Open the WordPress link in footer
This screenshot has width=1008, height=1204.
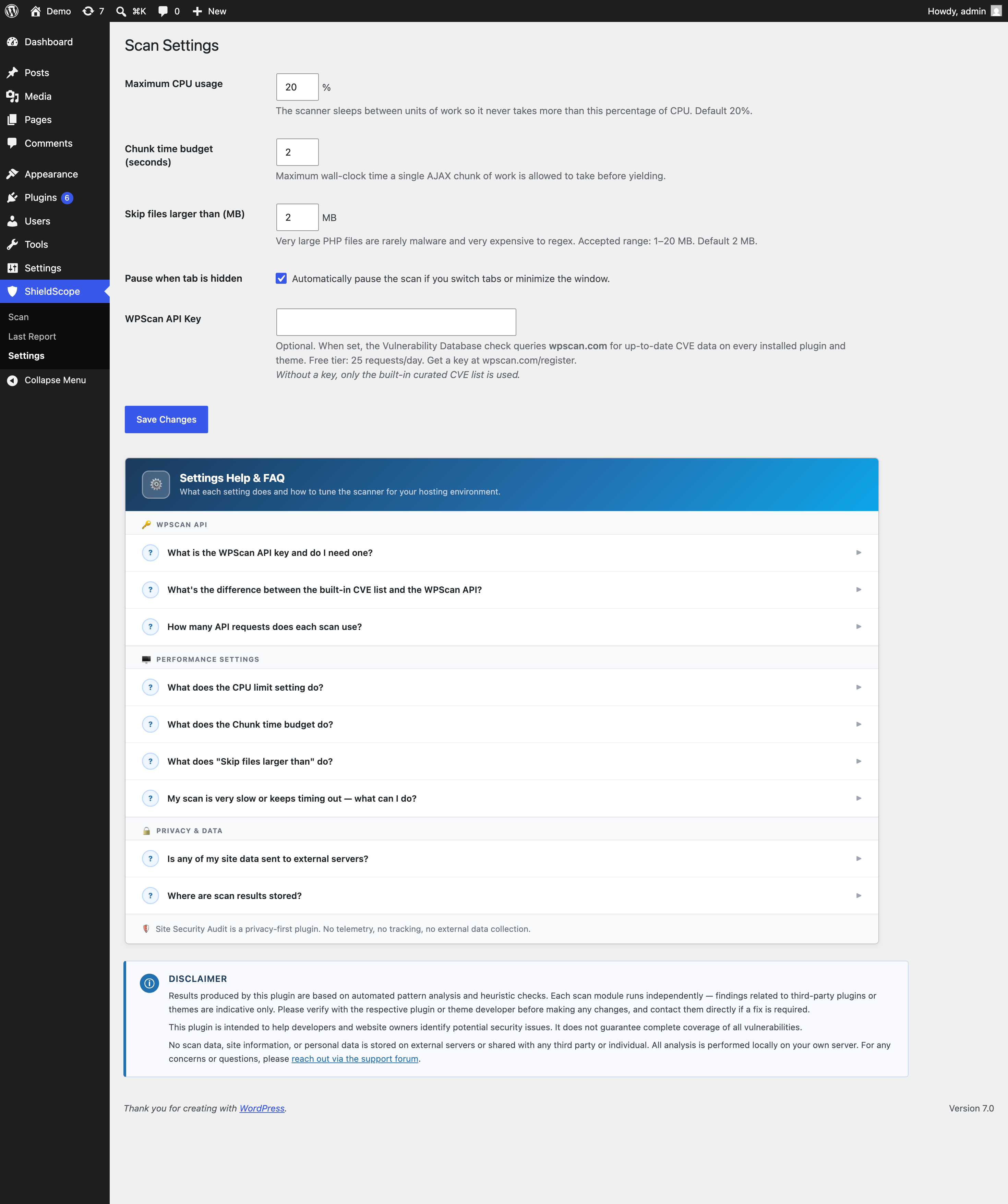[x=262, y=1108]
